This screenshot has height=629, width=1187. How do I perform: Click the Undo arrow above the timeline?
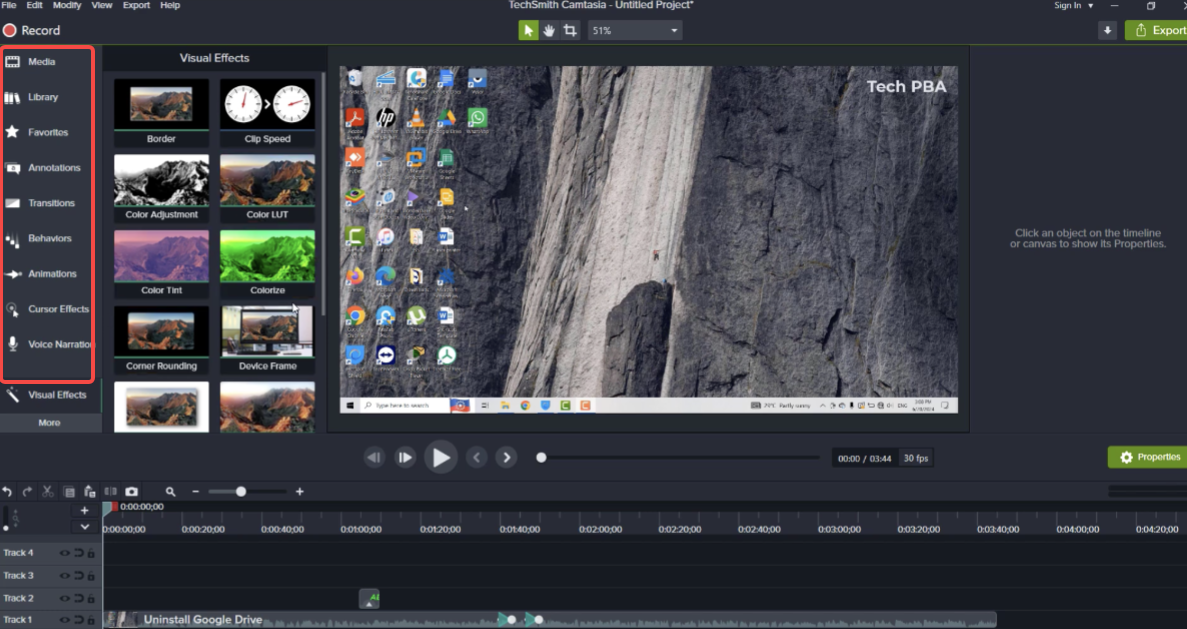pos(7,492)
